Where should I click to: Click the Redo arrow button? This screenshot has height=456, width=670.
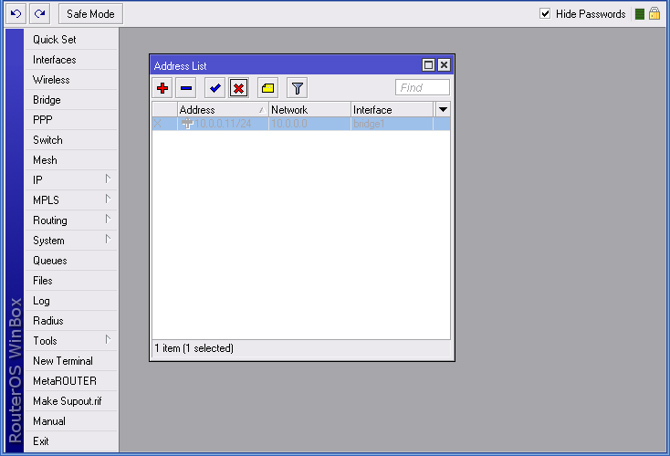click(x=39, y=14)
